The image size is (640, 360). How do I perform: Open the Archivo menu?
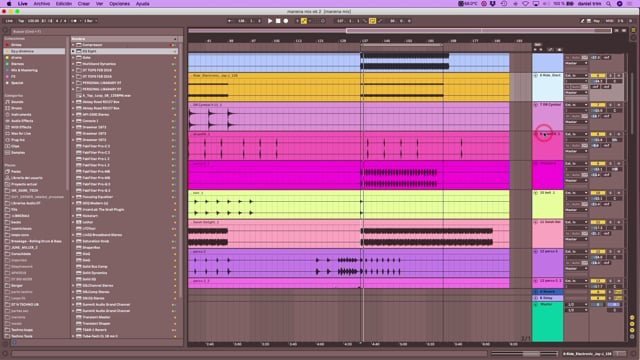pos(41,4)
